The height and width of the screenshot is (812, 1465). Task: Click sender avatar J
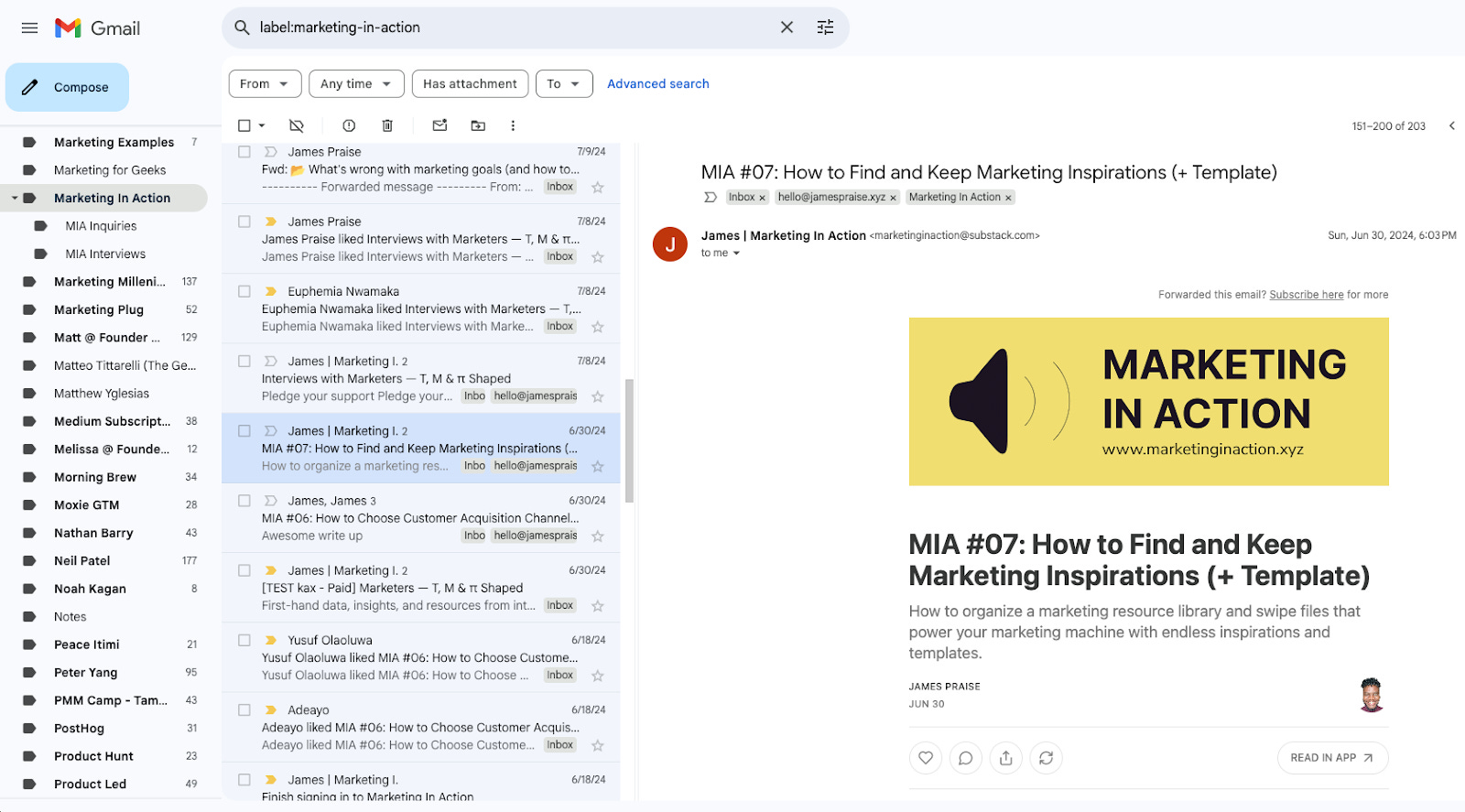[x=670, y=244]
